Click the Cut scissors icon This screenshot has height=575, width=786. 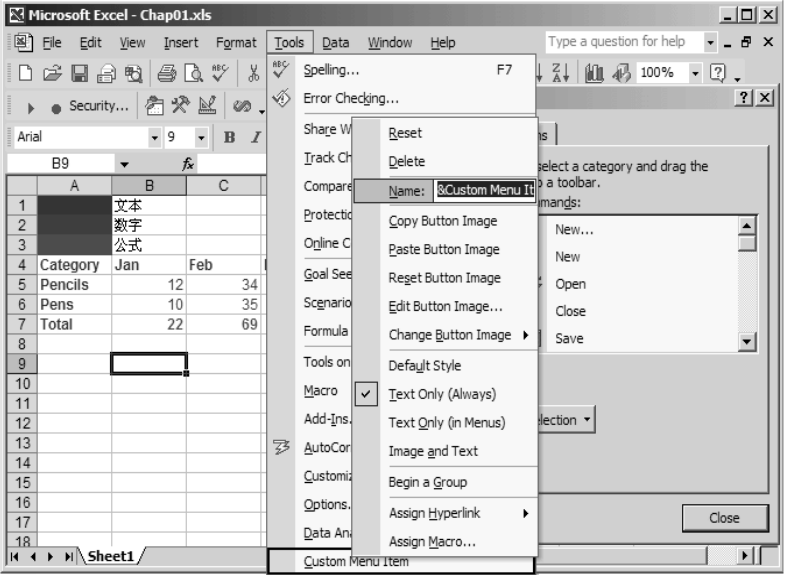click(x=254, y=73)
